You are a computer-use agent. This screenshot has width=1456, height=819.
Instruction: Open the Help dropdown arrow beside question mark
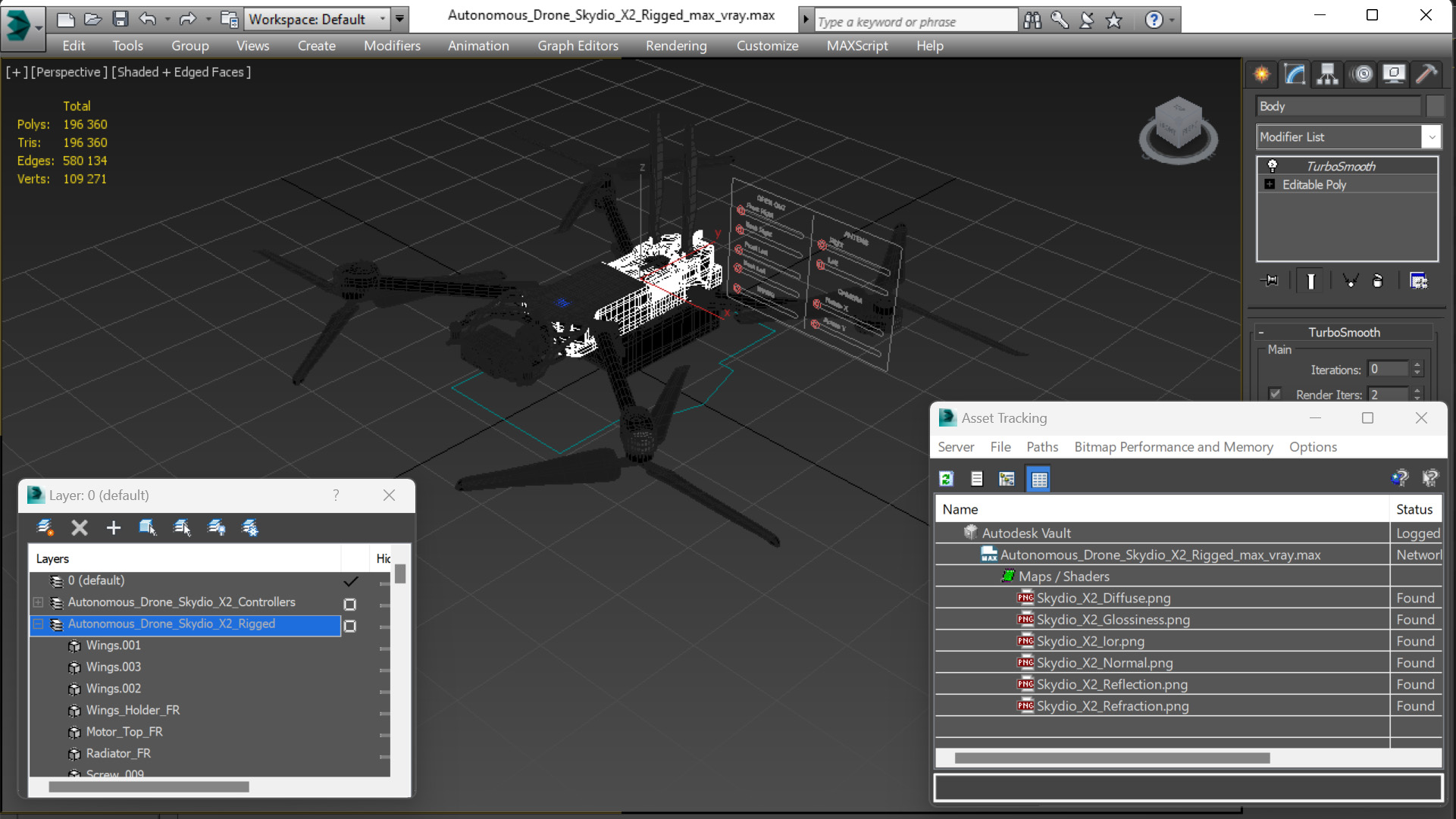click(1172, 20)
